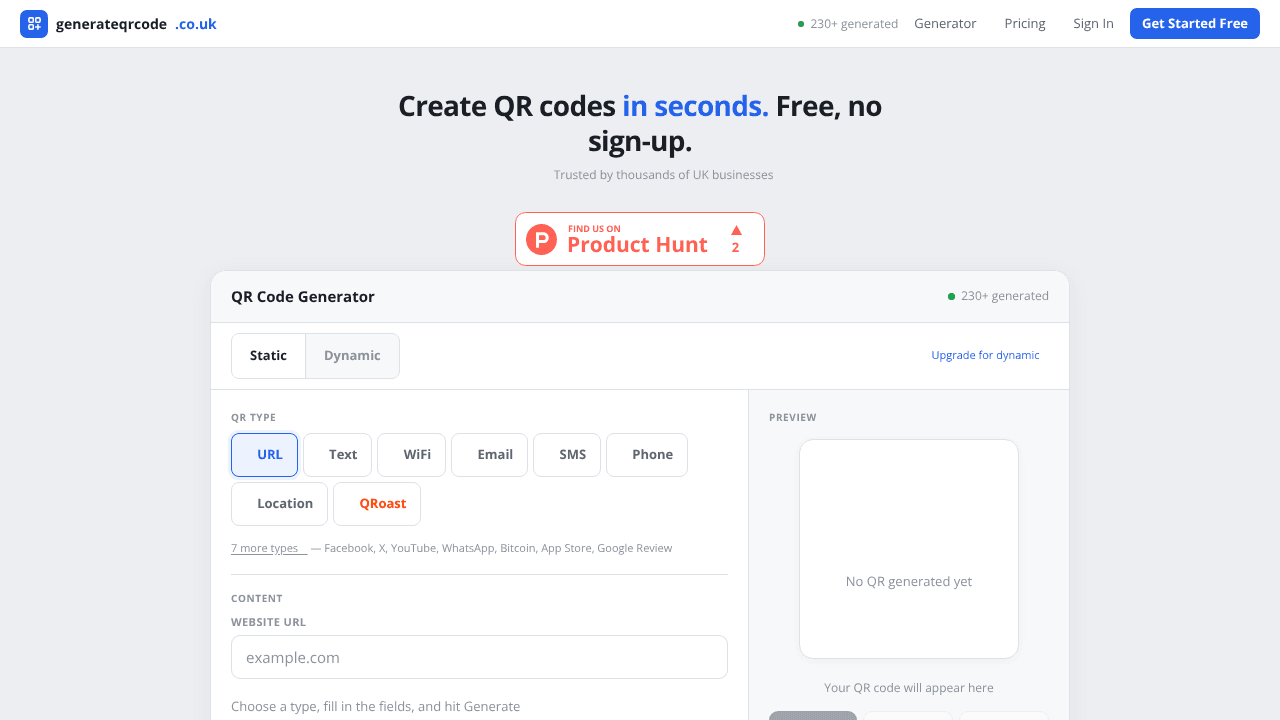Choose the Phone QR type
This screenshot has height=720, width=1280.
click(647, 455)
